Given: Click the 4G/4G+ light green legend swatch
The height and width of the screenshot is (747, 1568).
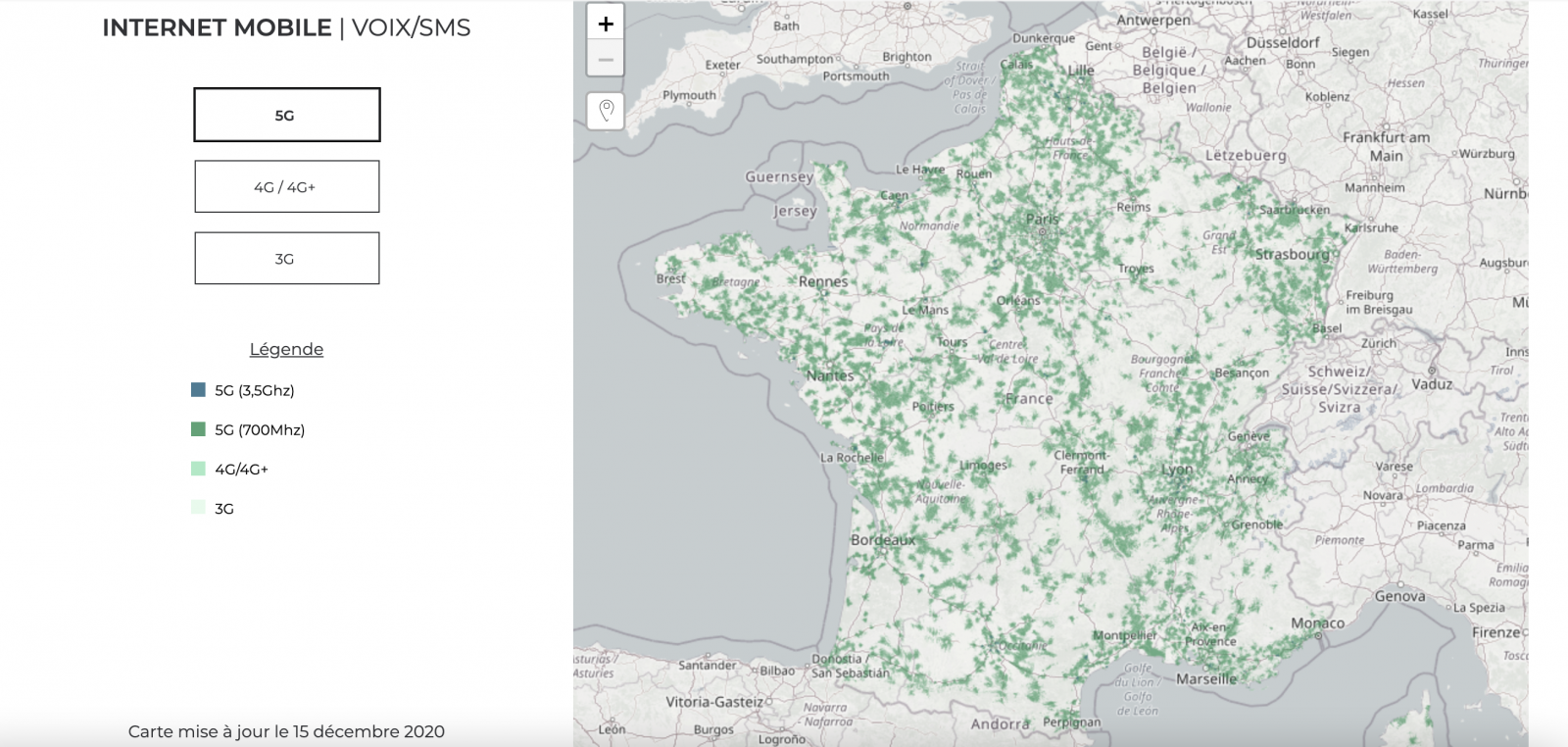Looking at the screenshot, I should coord(198,469).
